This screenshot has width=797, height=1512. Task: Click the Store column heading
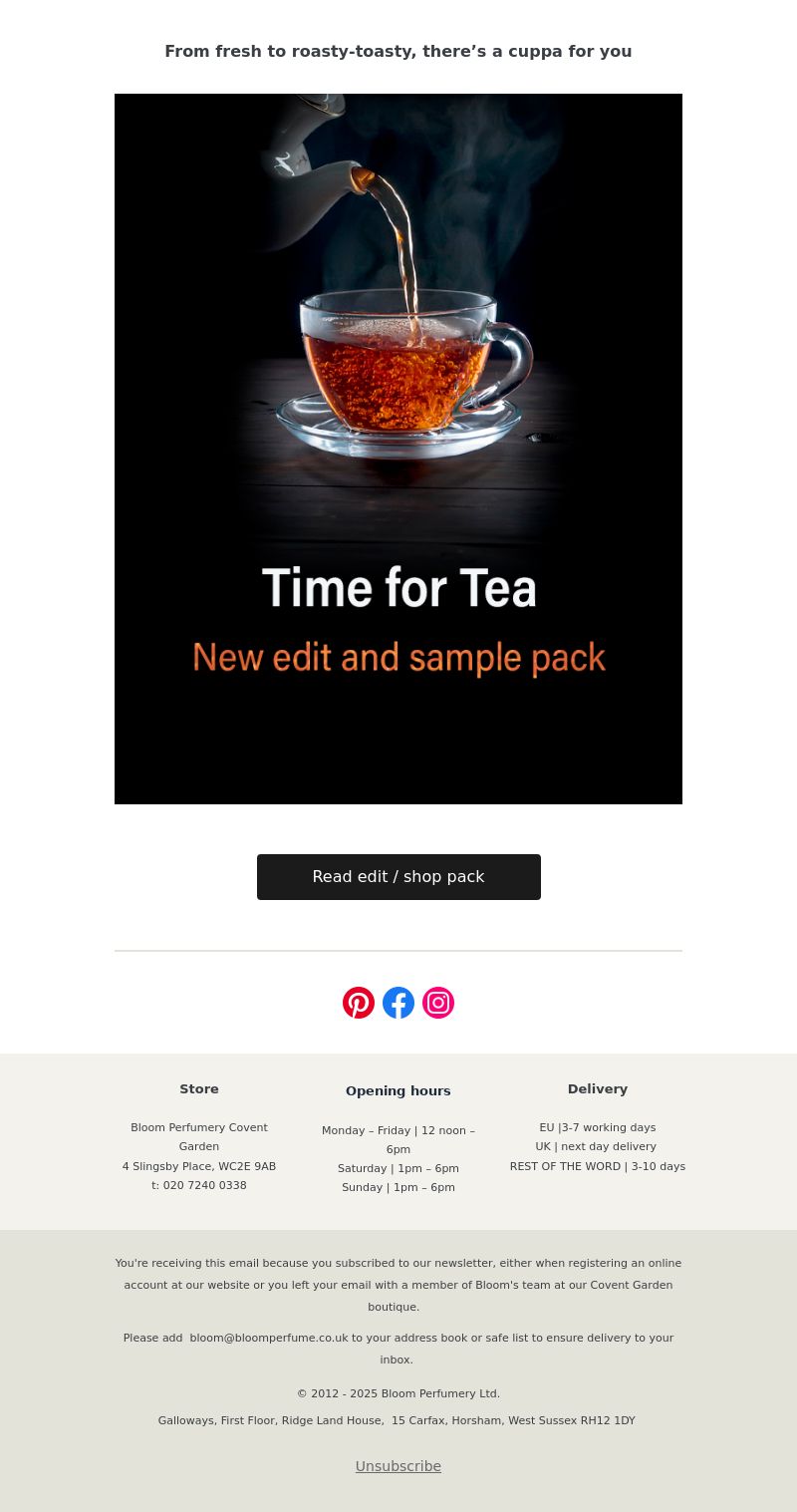click(199, 1089)
